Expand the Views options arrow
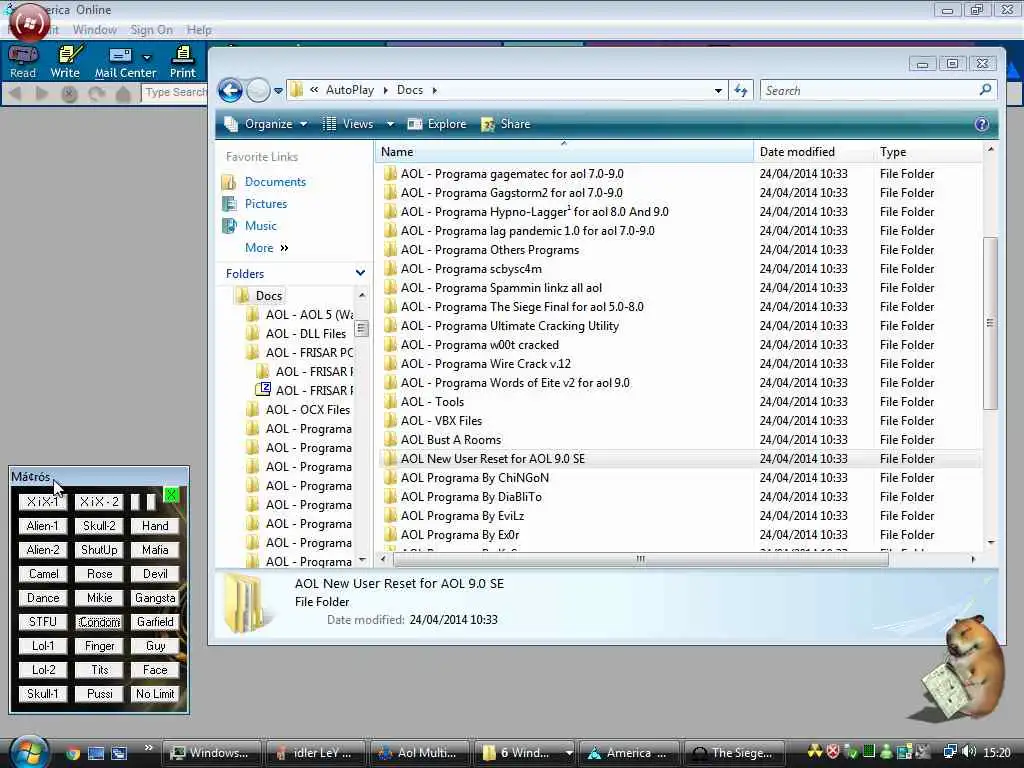 (390, 124)
